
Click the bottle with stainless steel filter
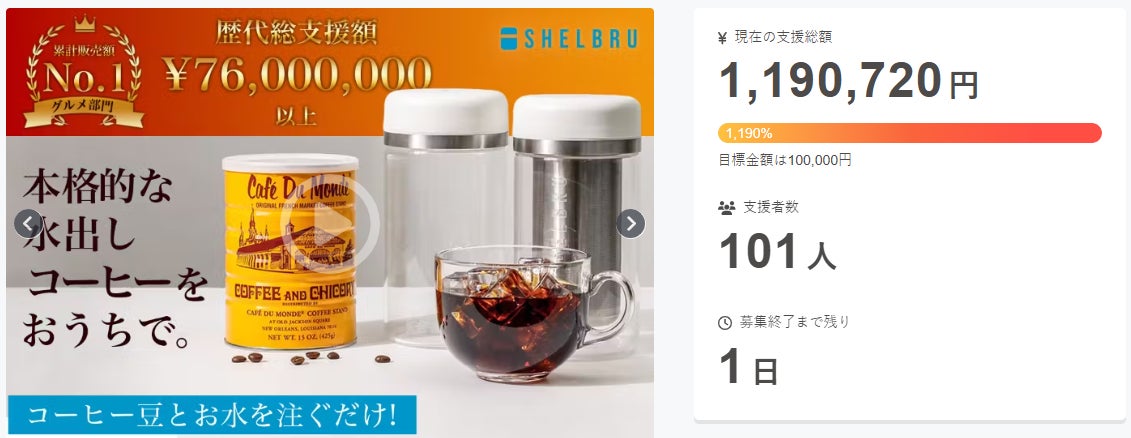click(x=576, y=216)
